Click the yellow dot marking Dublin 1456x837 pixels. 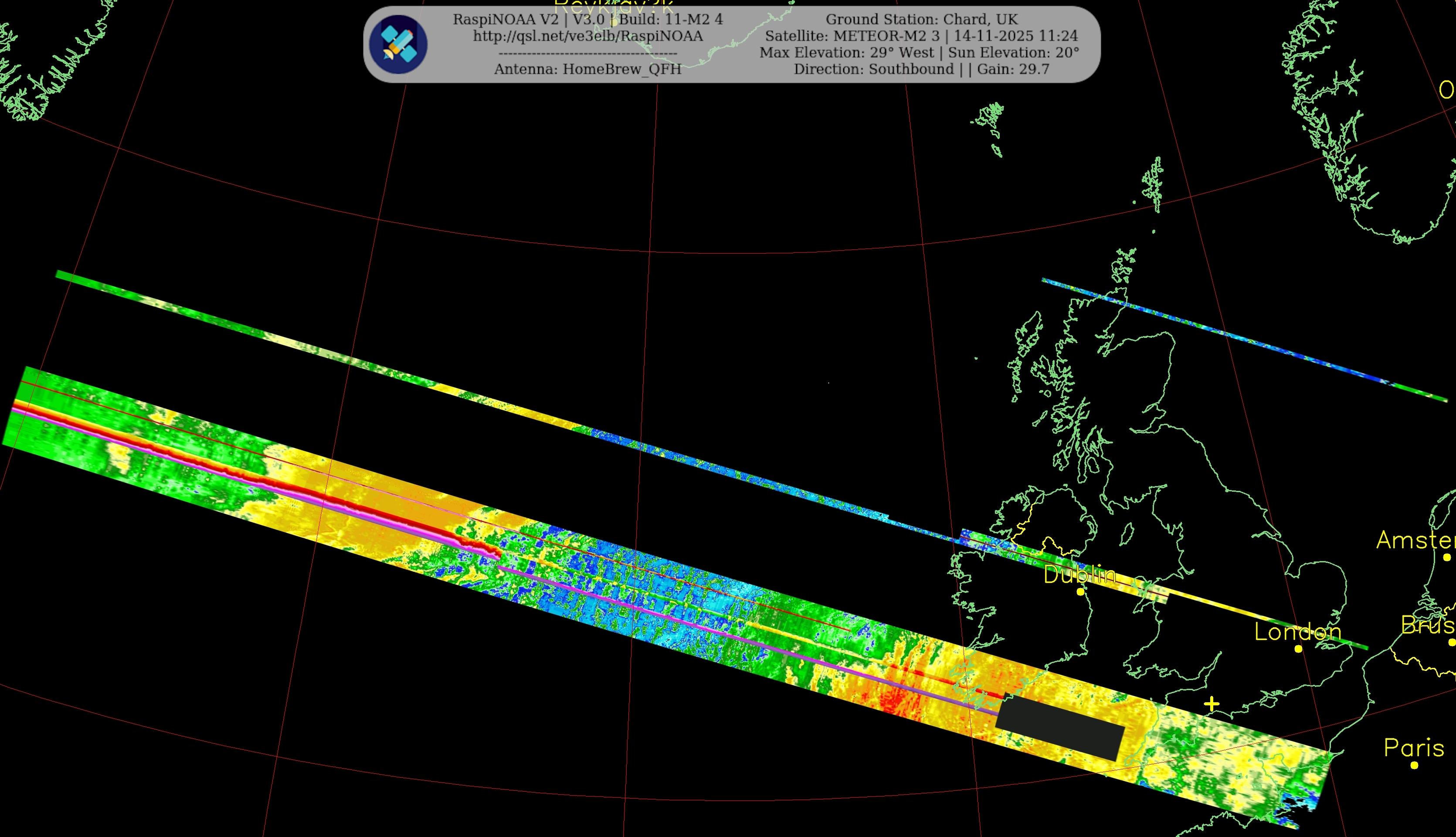(1080, 592)
